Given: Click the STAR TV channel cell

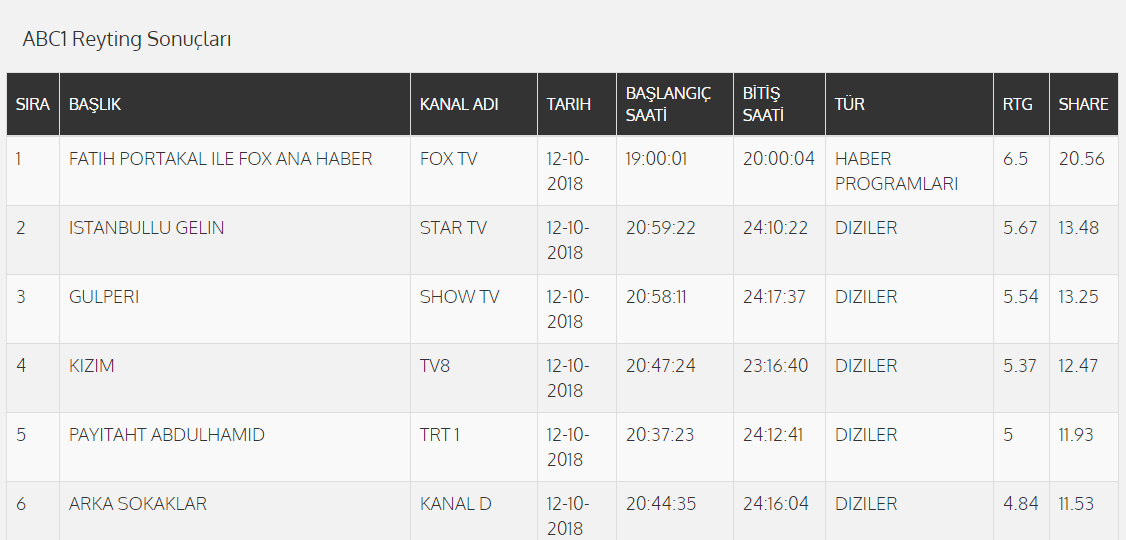Looking at the screenshot, I should [x=453, y=228].
